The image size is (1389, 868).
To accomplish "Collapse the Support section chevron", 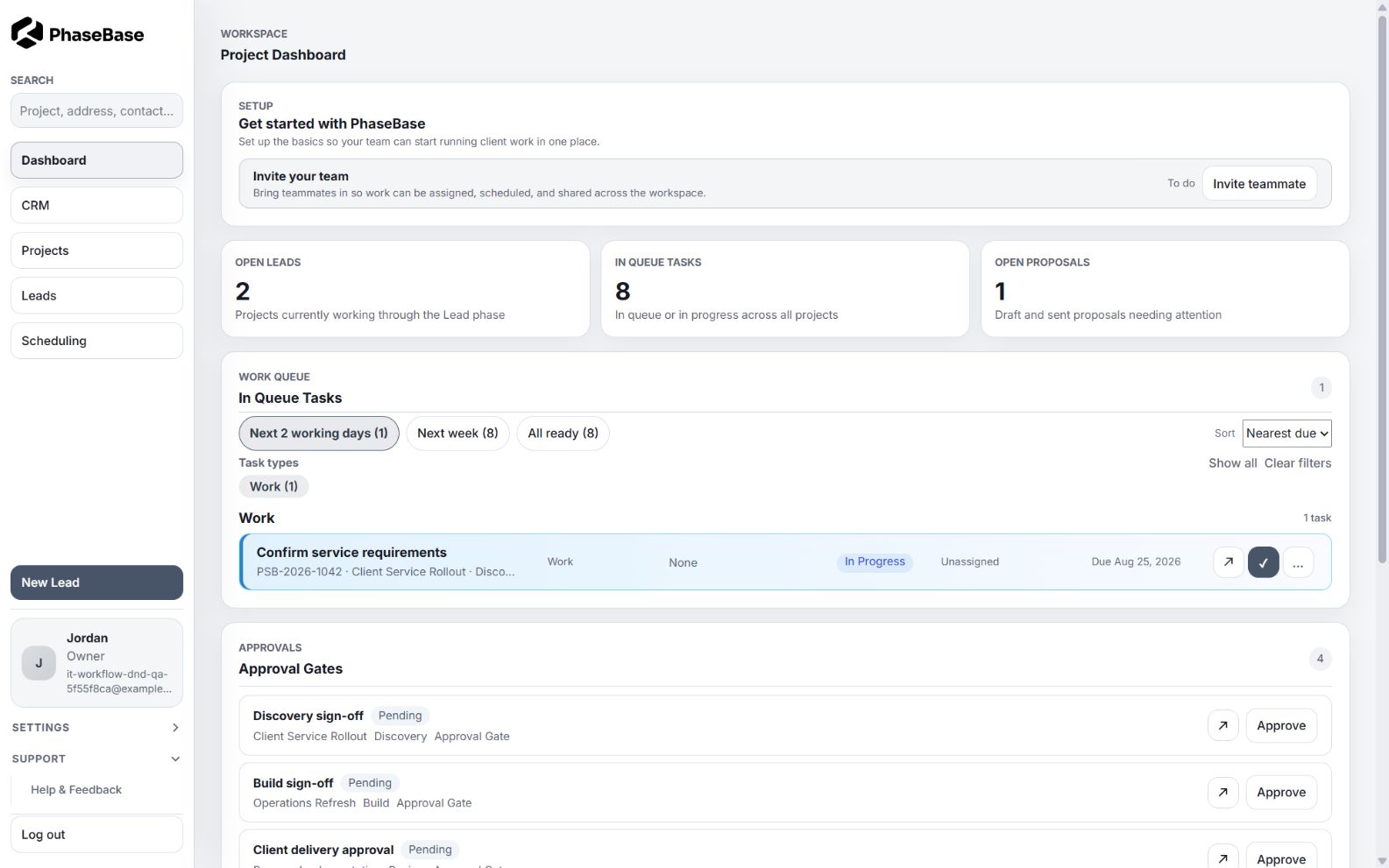I will tap(175, 759).
